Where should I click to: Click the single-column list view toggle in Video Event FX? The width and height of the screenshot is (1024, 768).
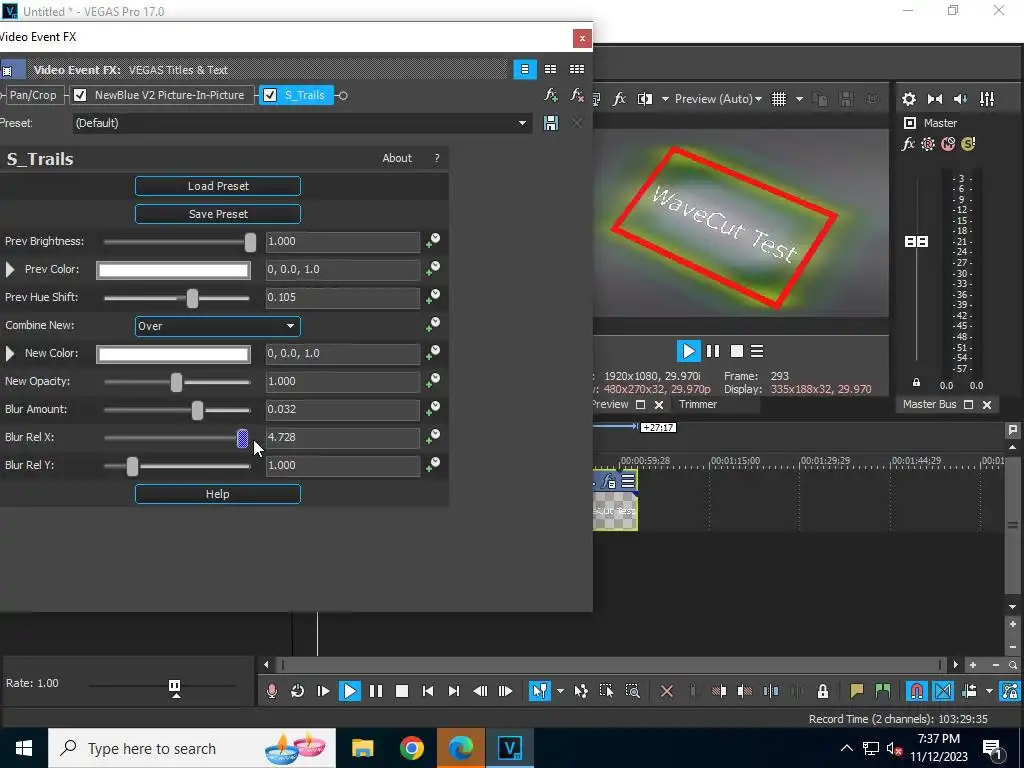[x=524, y=69]
